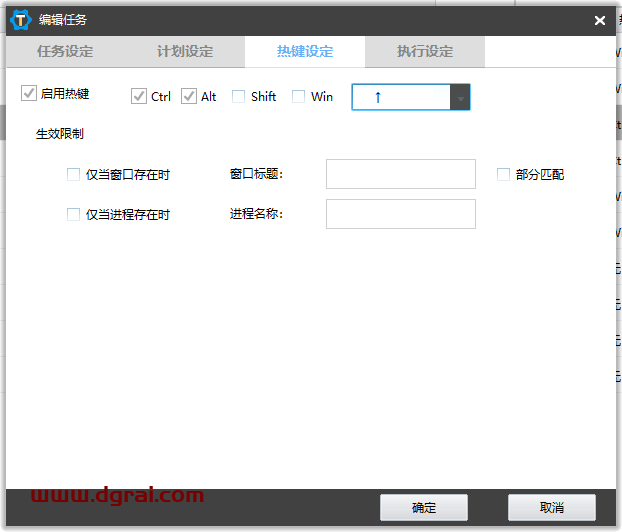Click the app logo in the title bar
This screenshot has height=532, width=622.
[21, 20]
